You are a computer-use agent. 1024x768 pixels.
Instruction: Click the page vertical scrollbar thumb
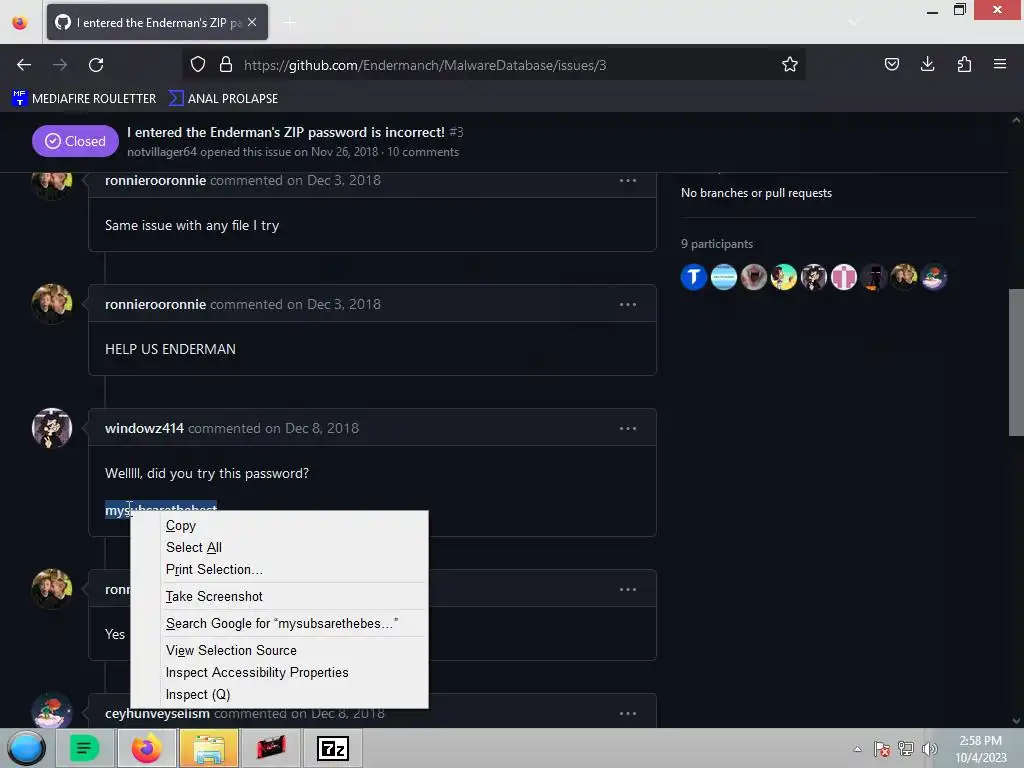click(x=1016, y=362)
